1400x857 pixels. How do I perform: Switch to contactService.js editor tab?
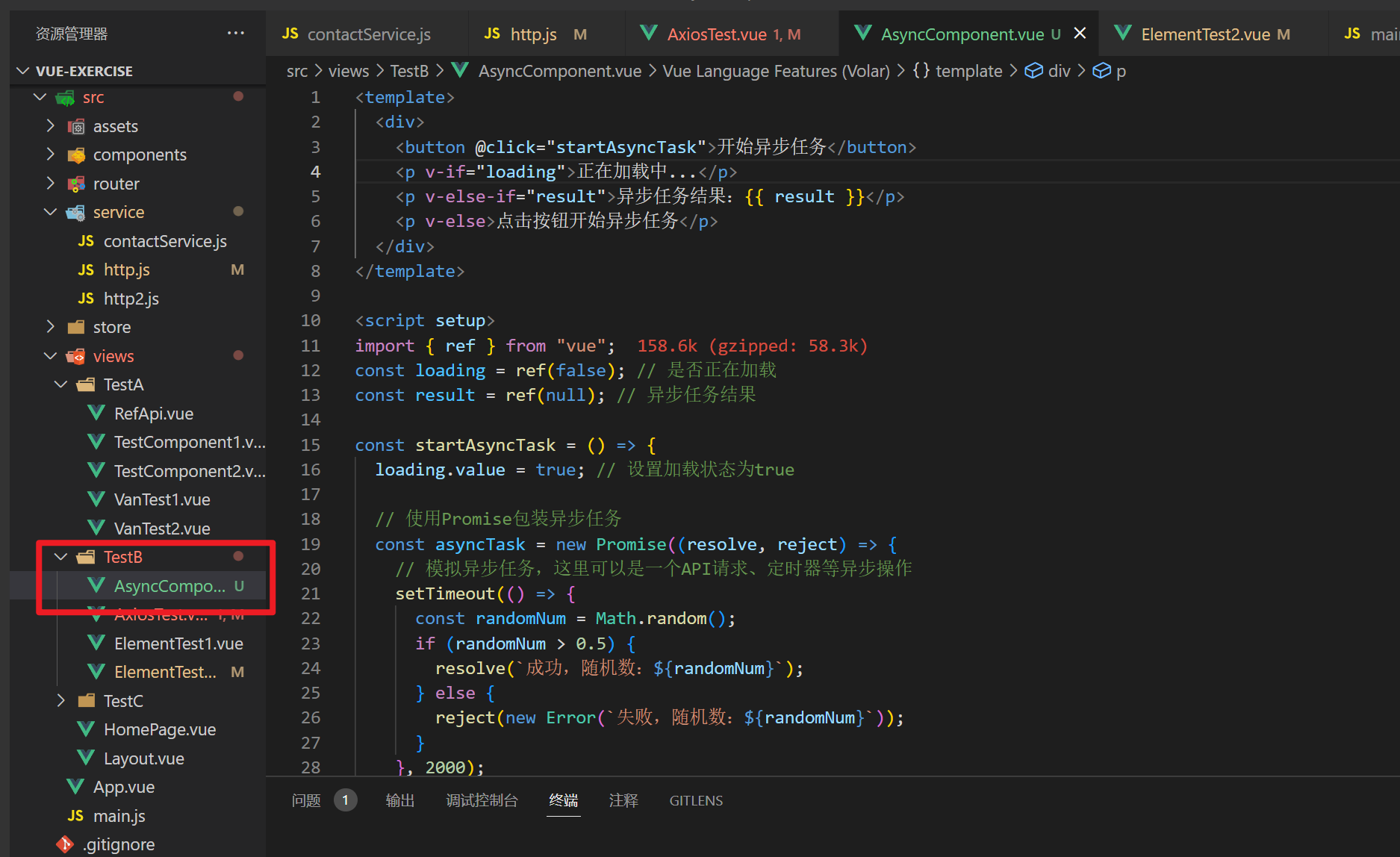[367, 34]
